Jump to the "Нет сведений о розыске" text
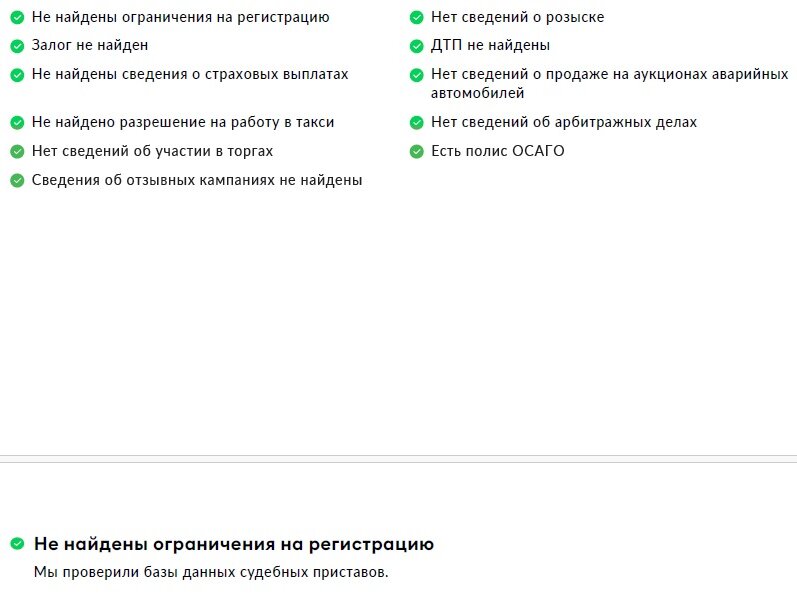 517,17
